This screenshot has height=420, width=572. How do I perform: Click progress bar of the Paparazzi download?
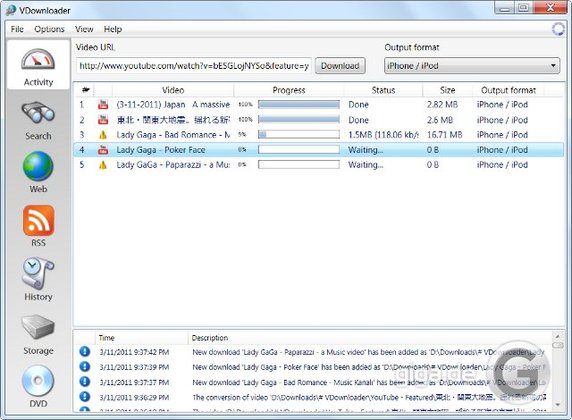tap(299, 165)
